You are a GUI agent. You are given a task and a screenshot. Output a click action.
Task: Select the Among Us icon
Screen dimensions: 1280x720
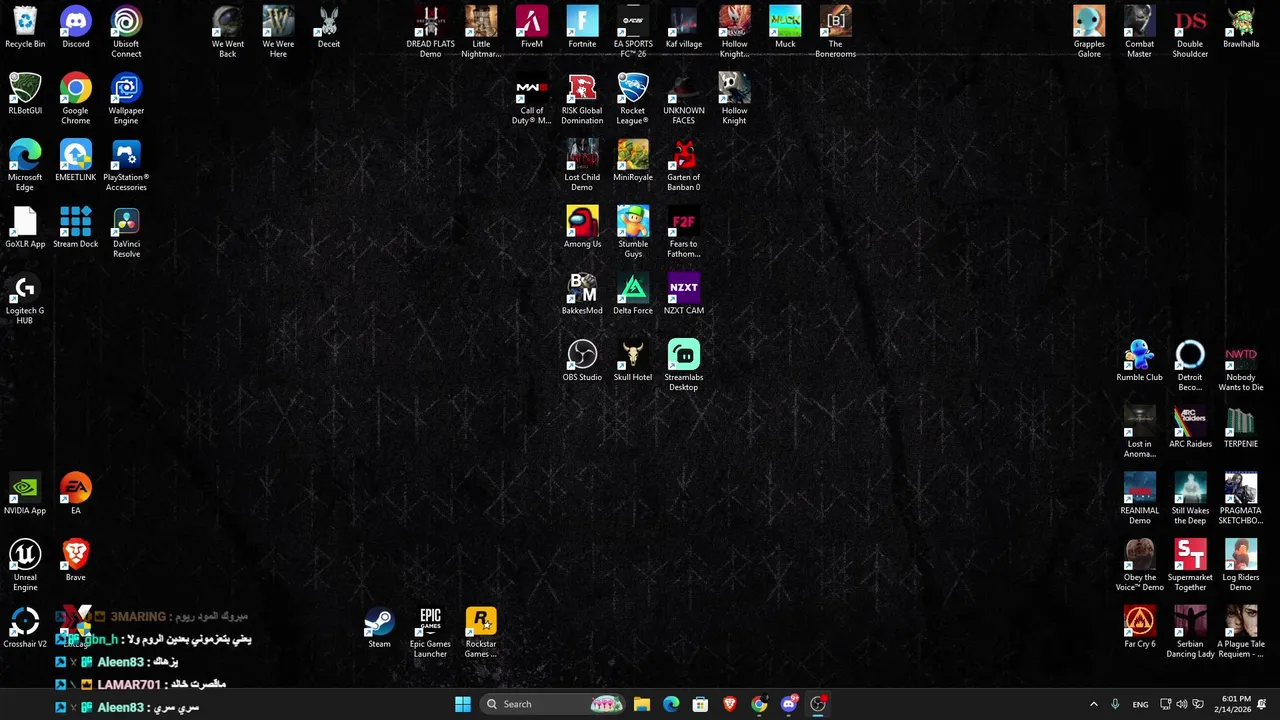pyautogui.click(x=582, y=227)
